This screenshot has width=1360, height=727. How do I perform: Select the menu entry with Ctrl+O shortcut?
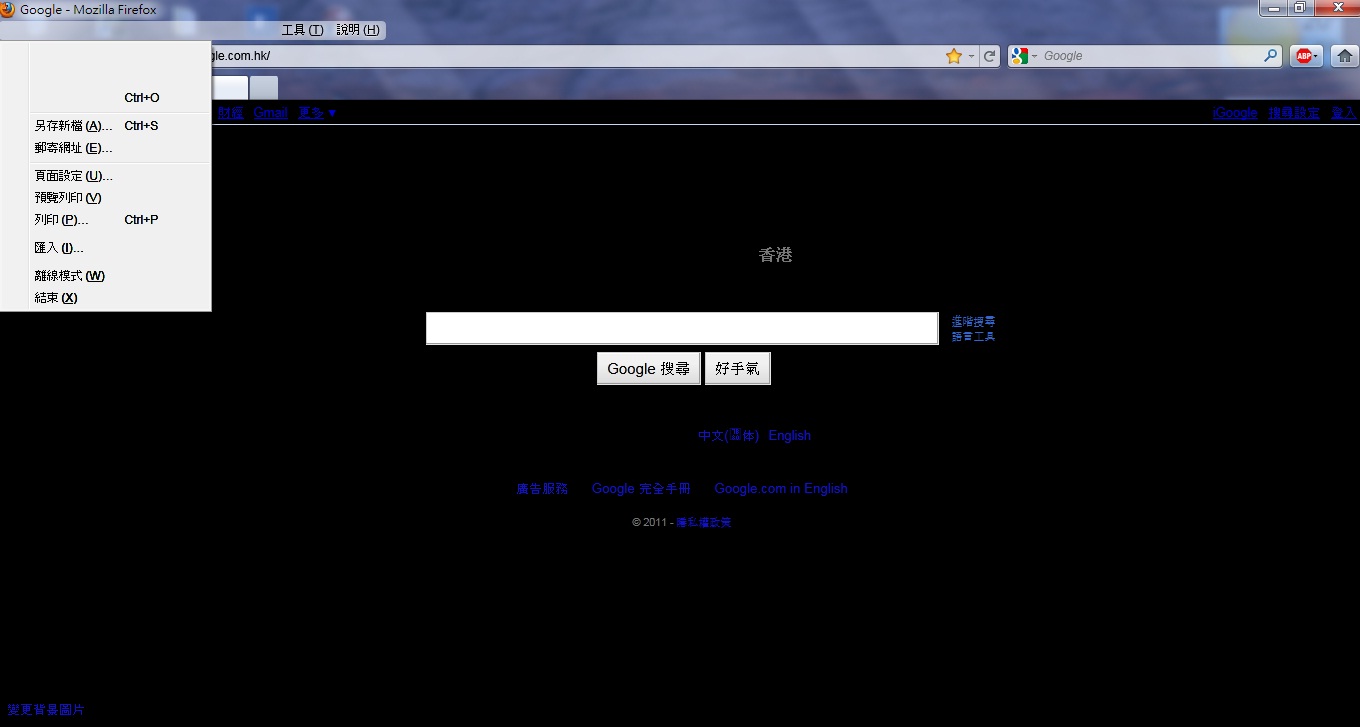point(105,98)
